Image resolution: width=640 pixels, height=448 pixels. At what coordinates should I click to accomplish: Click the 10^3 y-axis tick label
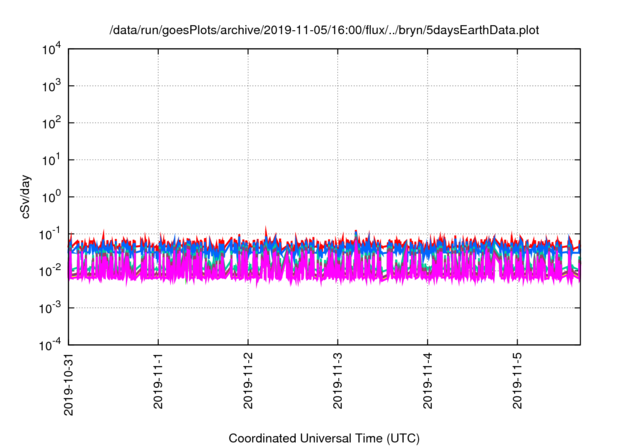tap(52, 86)
